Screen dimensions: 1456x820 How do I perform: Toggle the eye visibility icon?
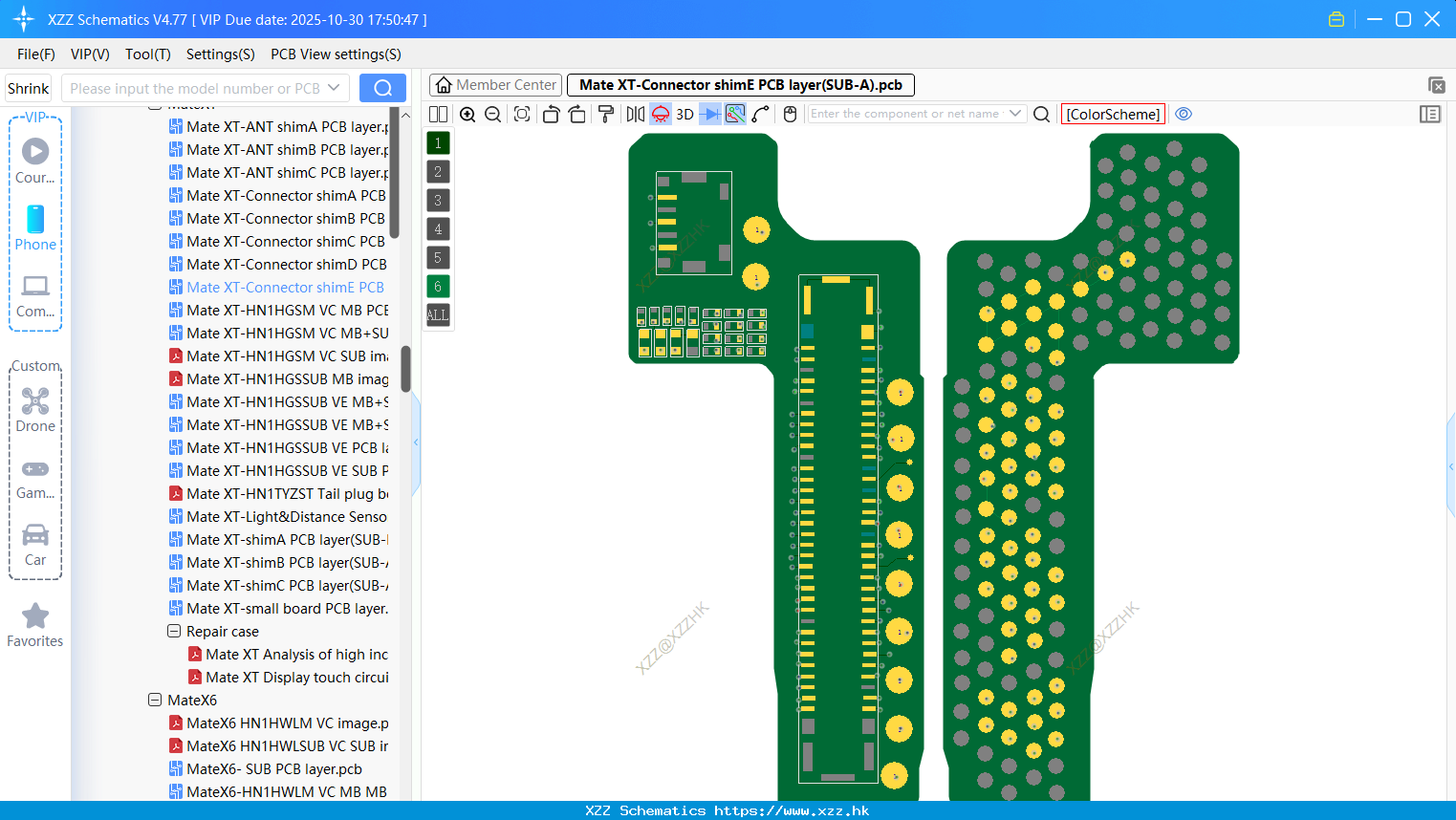pyautogui.click(x=1184, y=114)
